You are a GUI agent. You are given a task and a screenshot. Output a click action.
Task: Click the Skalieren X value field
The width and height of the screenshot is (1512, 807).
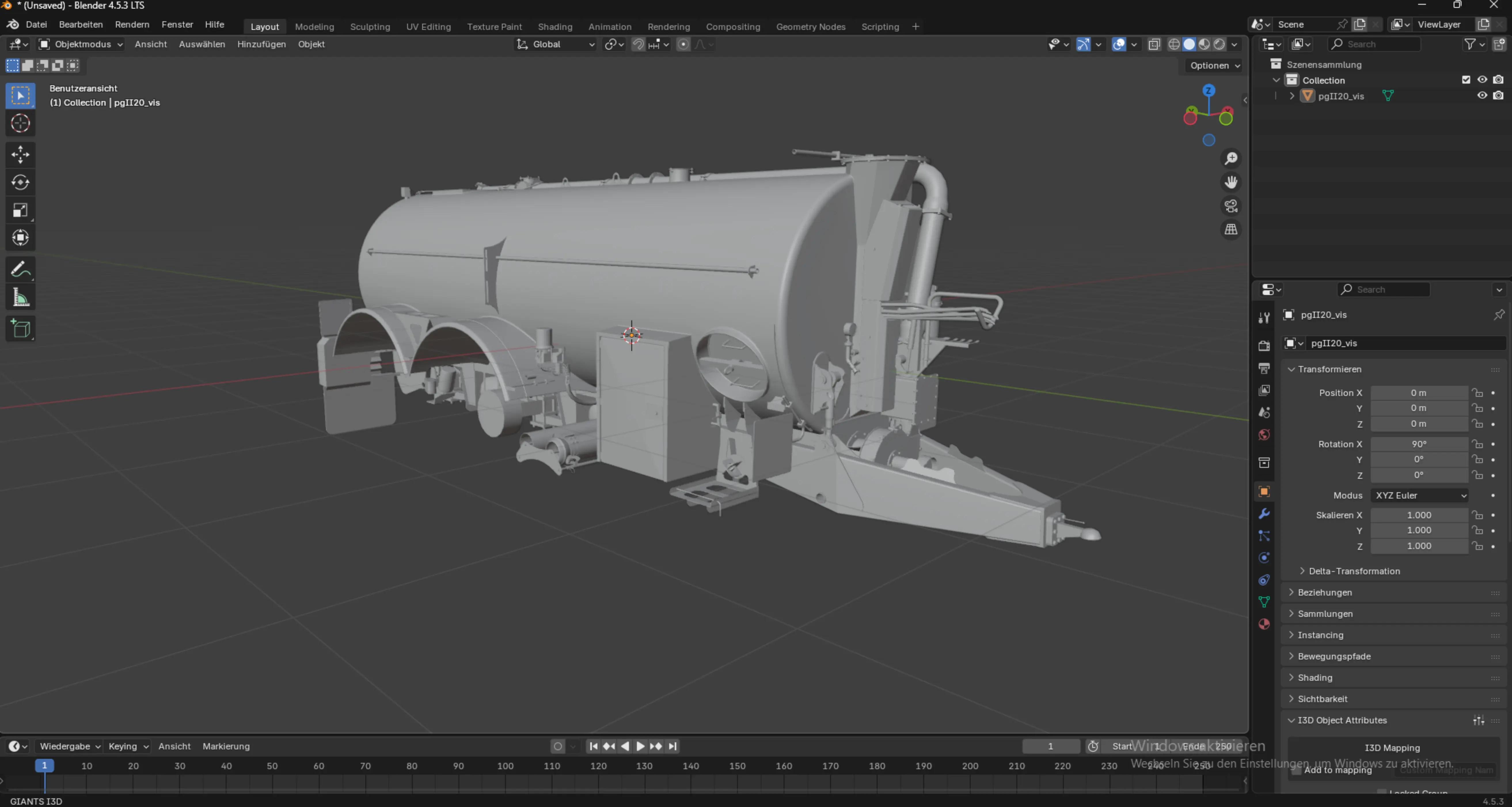[1419, 515]
